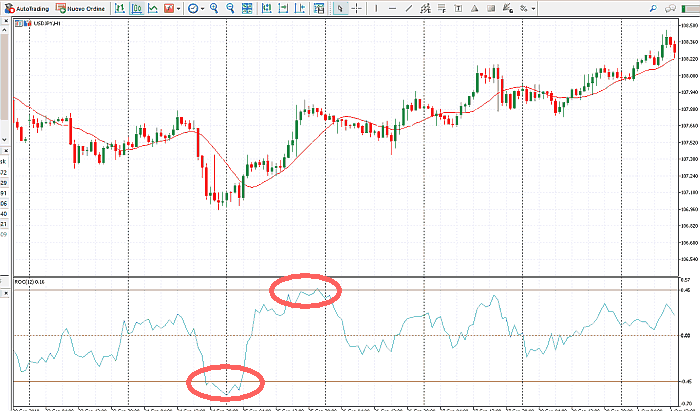Toggle chart auto scroll
The width and height of the screenshot is (700, 411).
click(265, 8)
